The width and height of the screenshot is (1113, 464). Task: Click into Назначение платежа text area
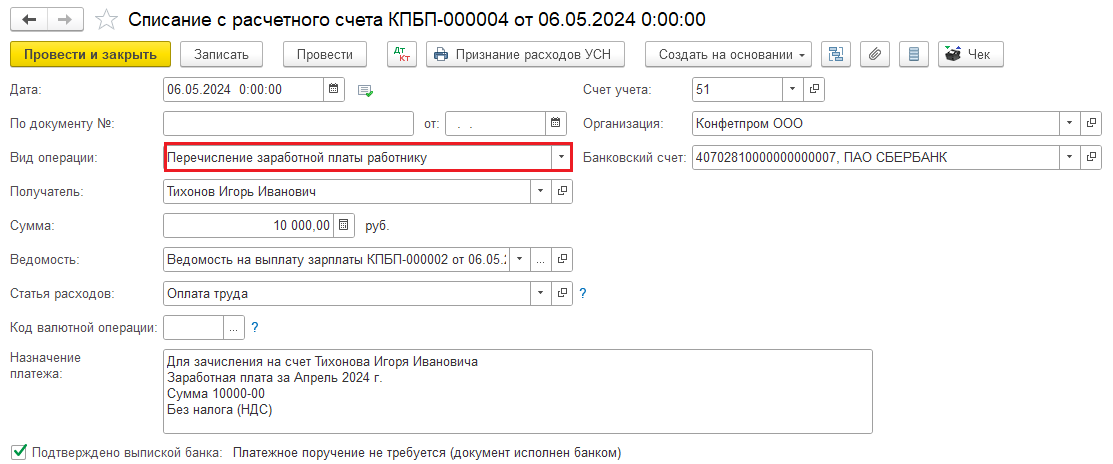coord(517,390)
